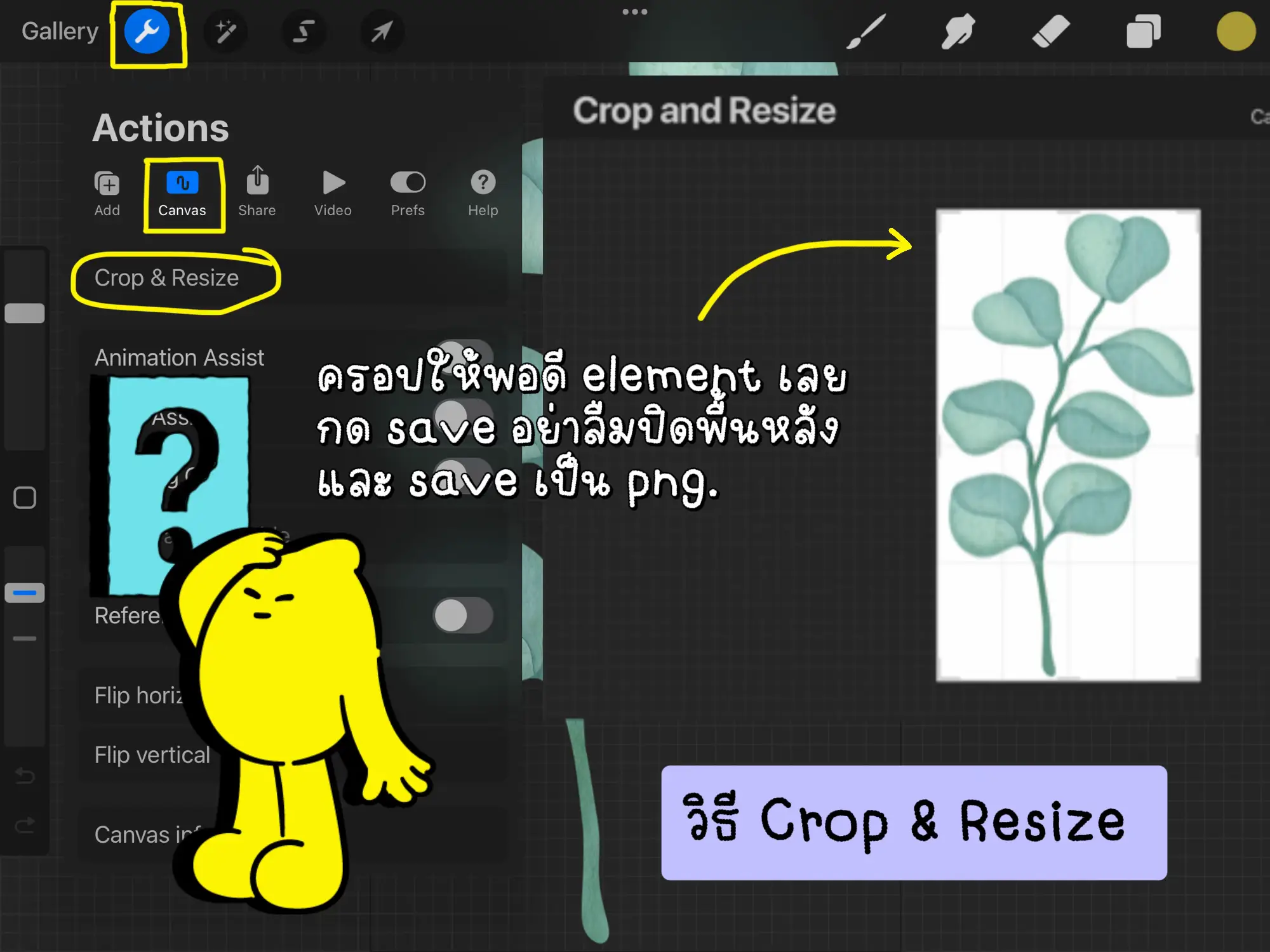Open Adjustments magic wand menu

click(225, 32)
